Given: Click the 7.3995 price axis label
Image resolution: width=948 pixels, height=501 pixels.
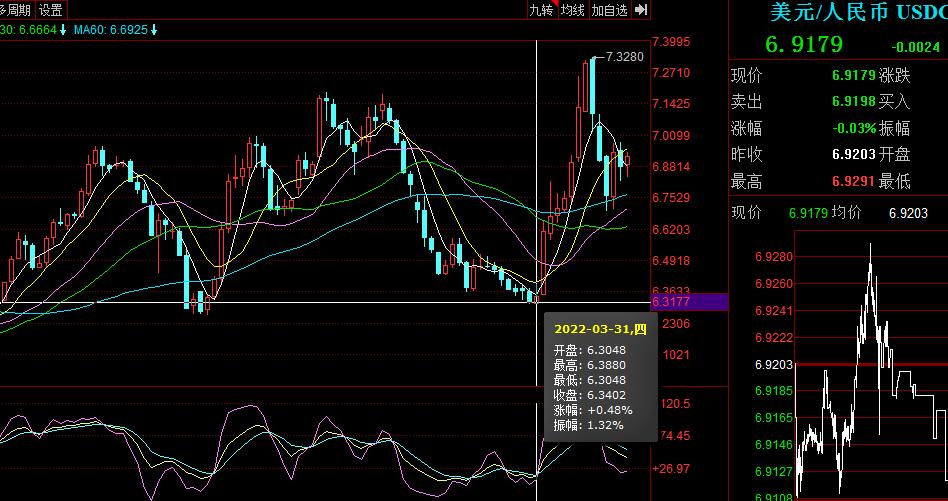Looking at the screenshot, I should click(671, 42).
